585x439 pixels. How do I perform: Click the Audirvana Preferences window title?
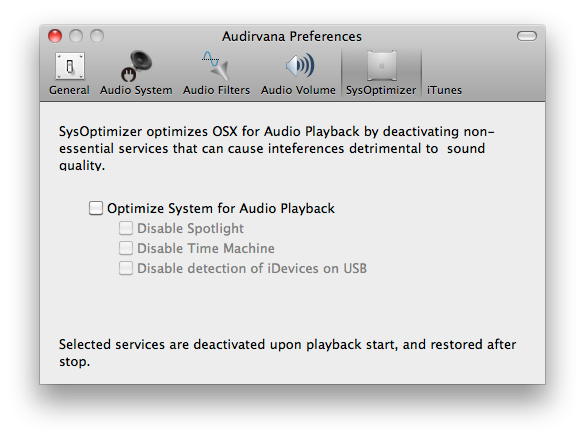pyautogui.click(x=292, y=37)
